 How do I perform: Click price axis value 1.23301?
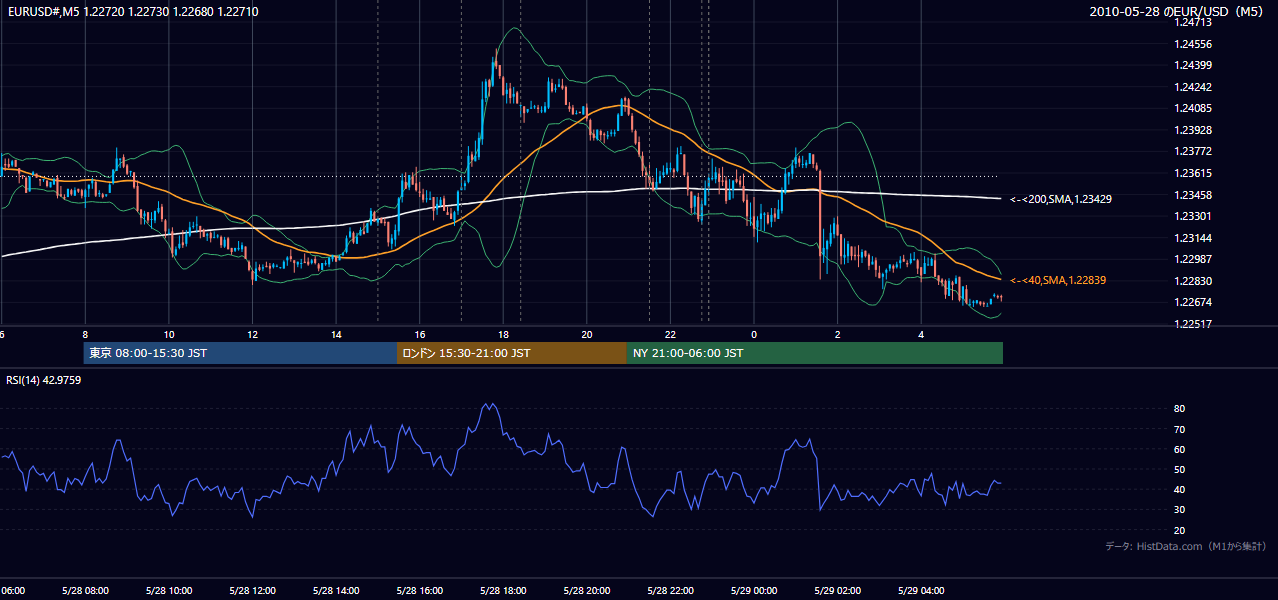coord(1195,216)
